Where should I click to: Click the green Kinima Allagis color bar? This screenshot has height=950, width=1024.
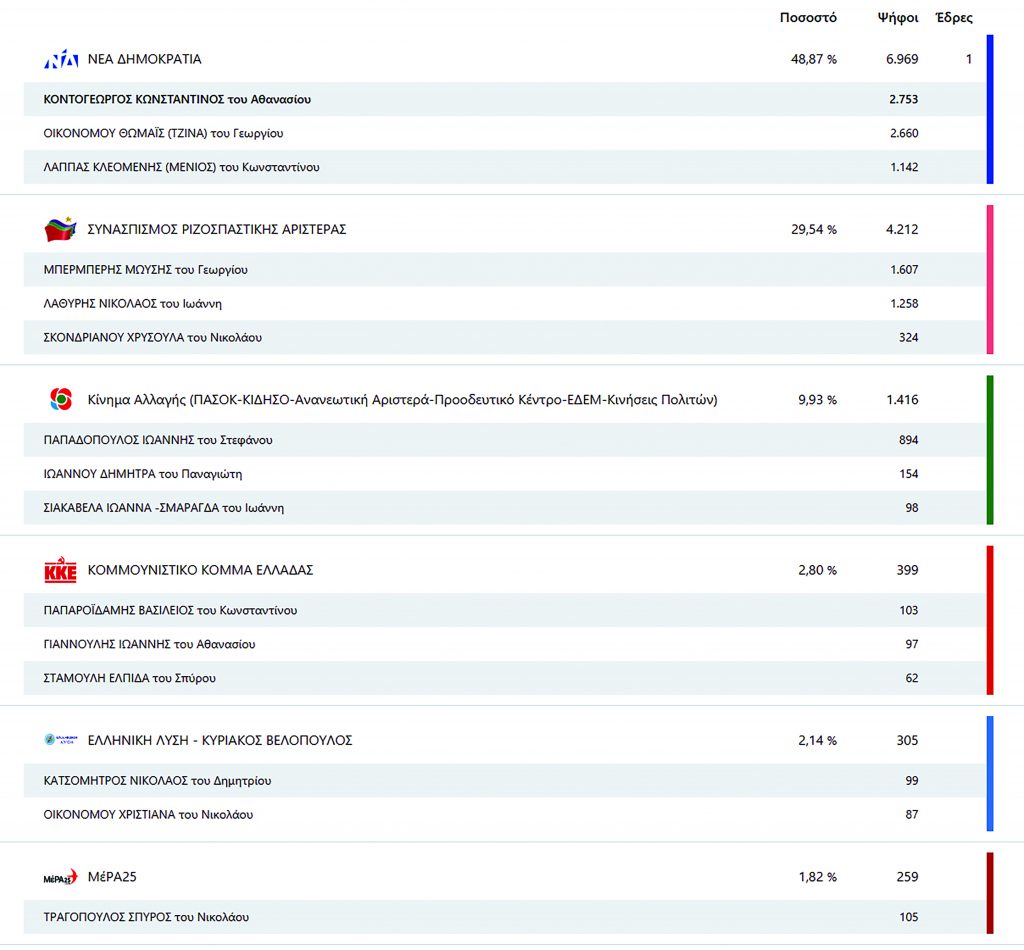click(x=990, y=450)
